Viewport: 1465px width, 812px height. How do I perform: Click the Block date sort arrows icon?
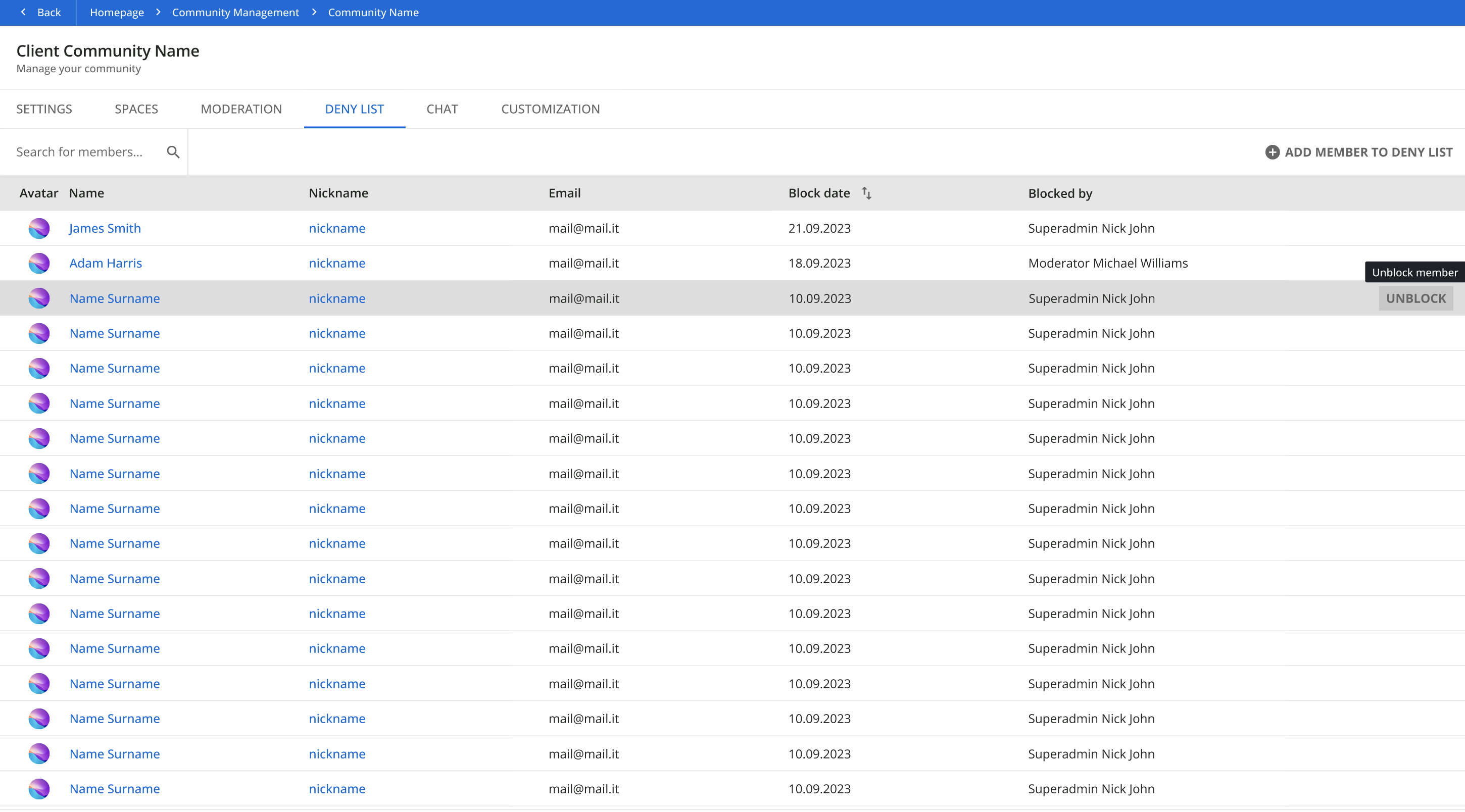pyautogui.click(x=866, y=193)
